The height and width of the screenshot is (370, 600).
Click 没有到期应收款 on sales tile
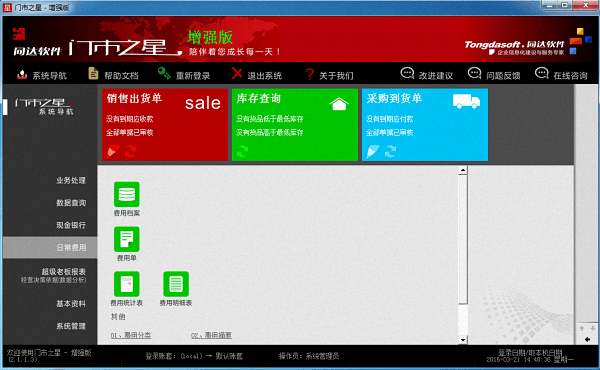[x=130, y=119]
